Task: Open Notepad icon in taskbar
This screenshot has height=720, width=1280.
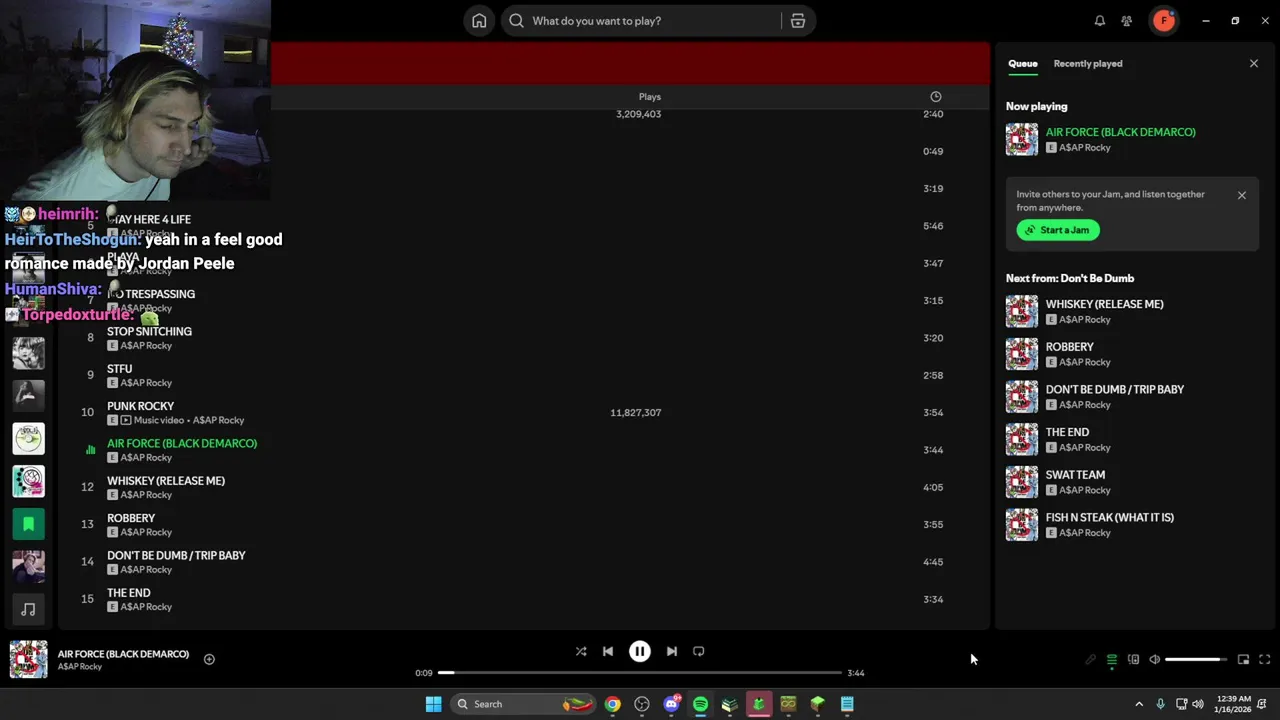Action: click(x=847, y=704)
